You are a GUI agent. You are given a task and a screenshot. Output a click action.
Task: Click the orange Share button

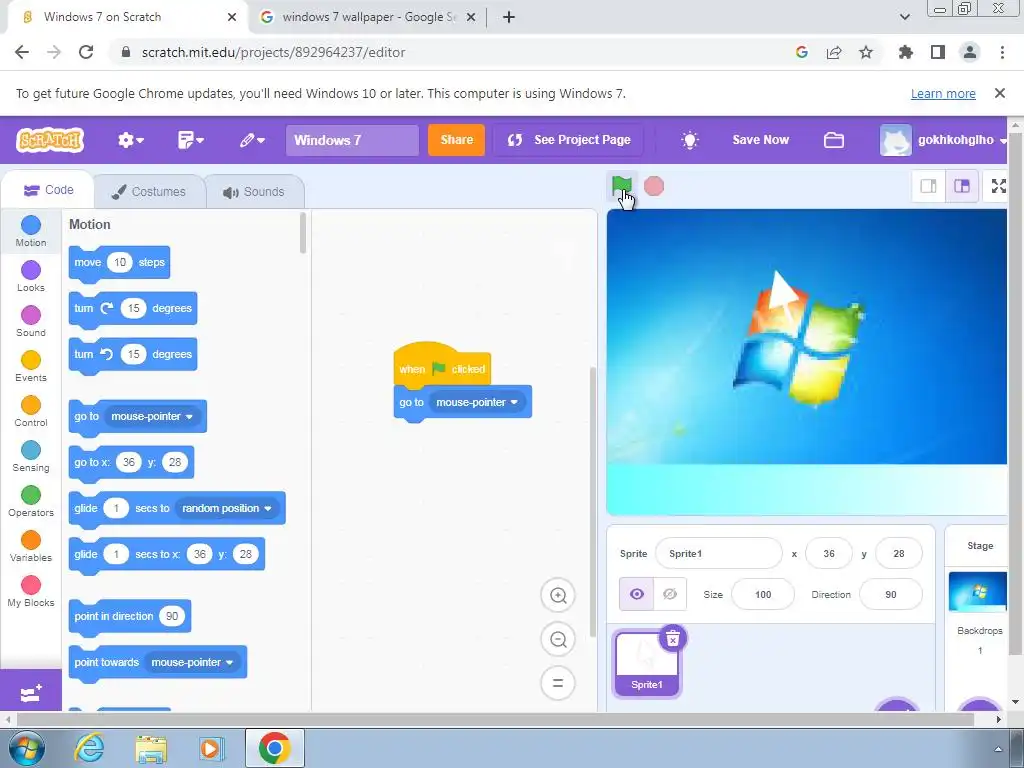456,140
